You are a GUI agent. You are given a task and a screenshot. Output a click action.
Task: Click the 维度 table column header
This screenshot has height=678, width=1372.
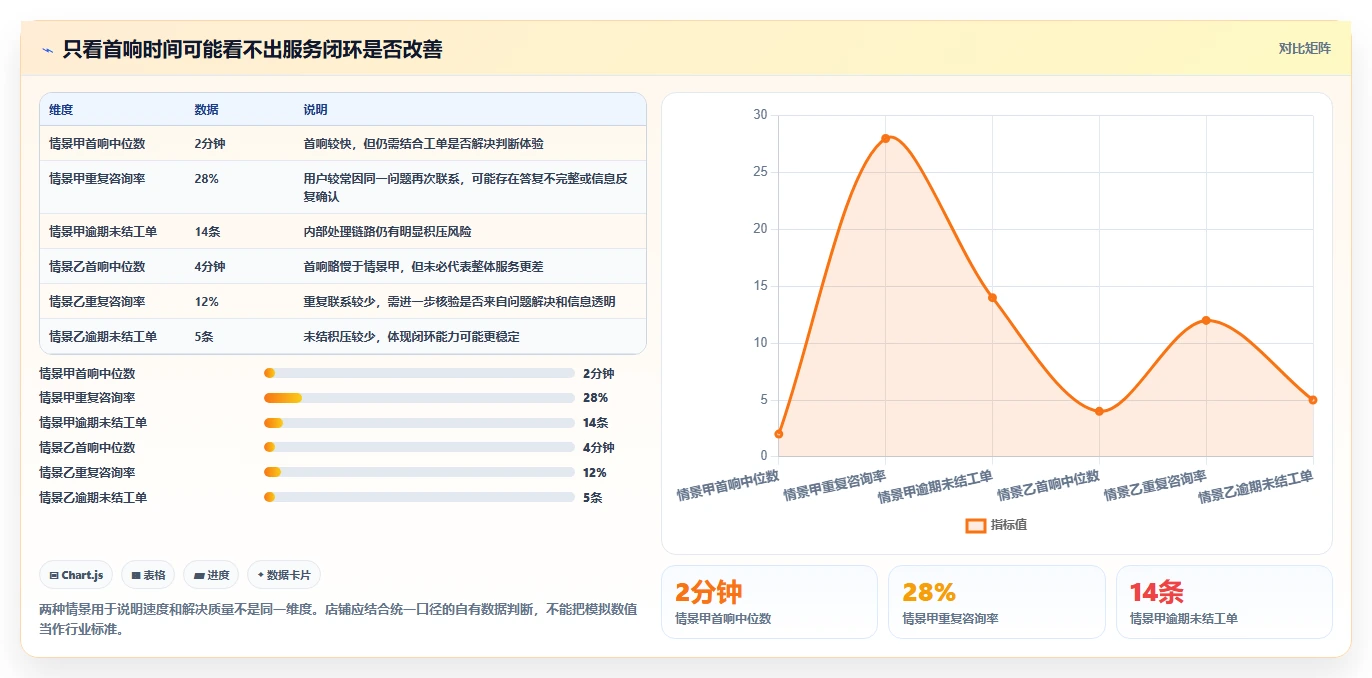click(61, 110)
